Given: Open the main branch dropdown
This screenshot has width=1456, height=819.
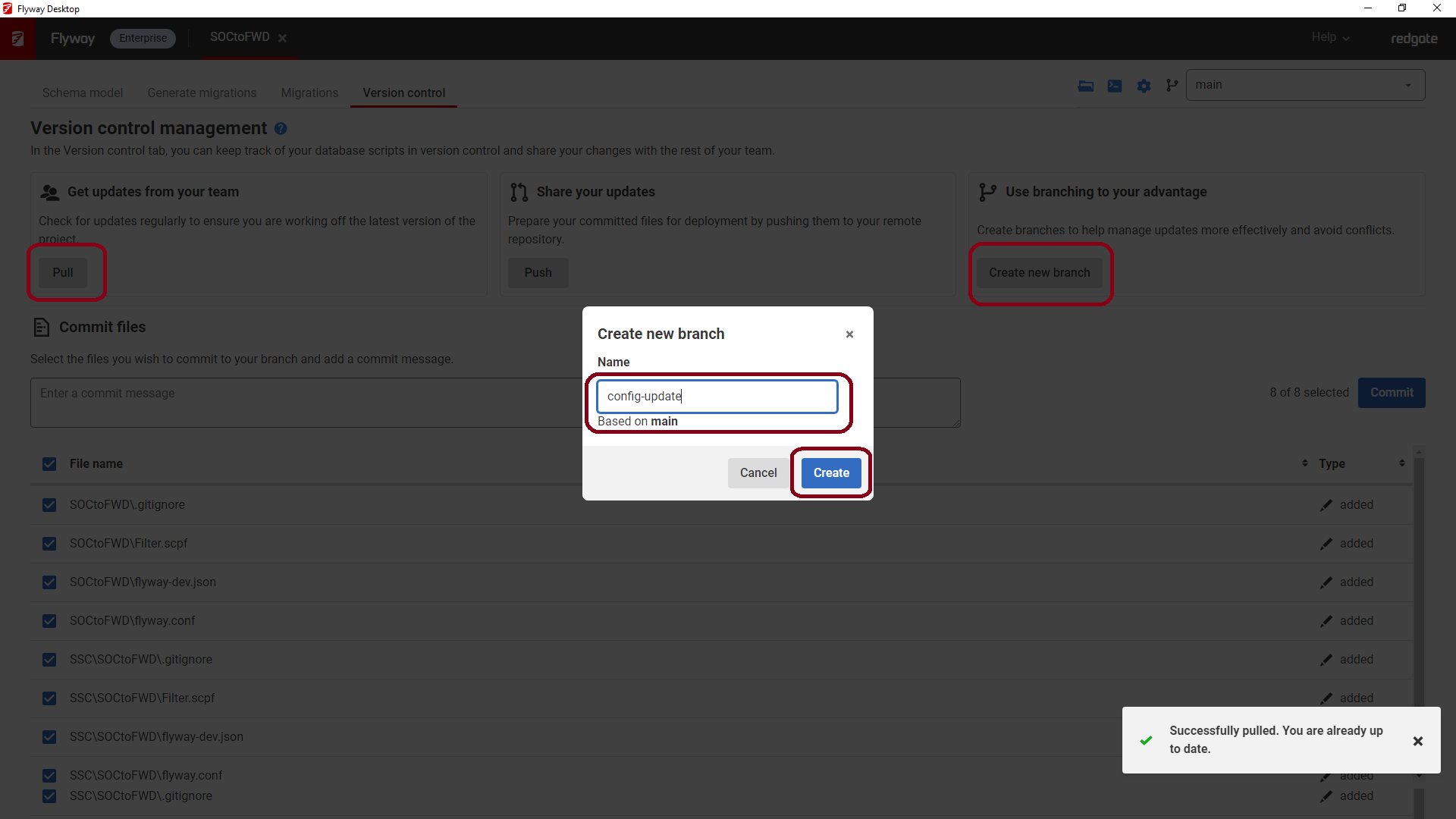Looking at the screenshot, I should (x=1407, y=85).
